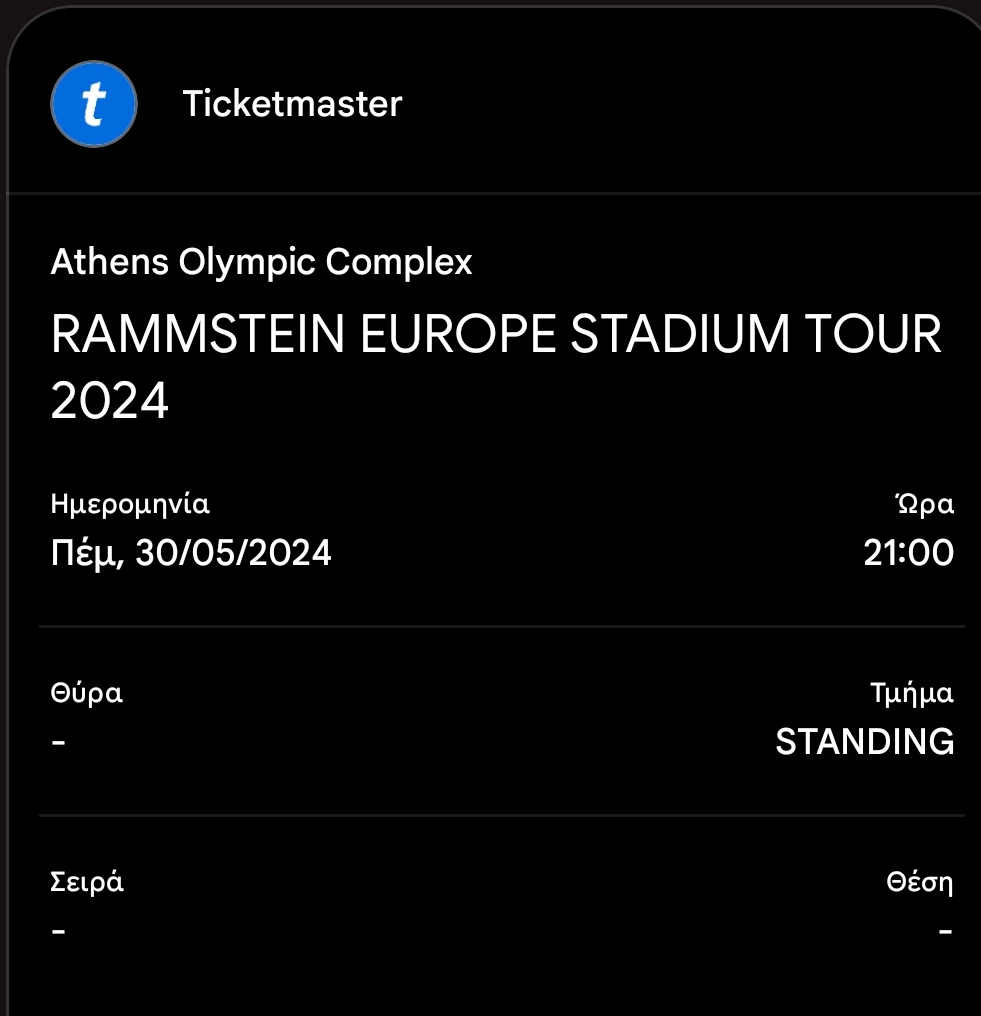
Task: Click the blue Ticketmaster logo icon
Action: coord(93,104)
